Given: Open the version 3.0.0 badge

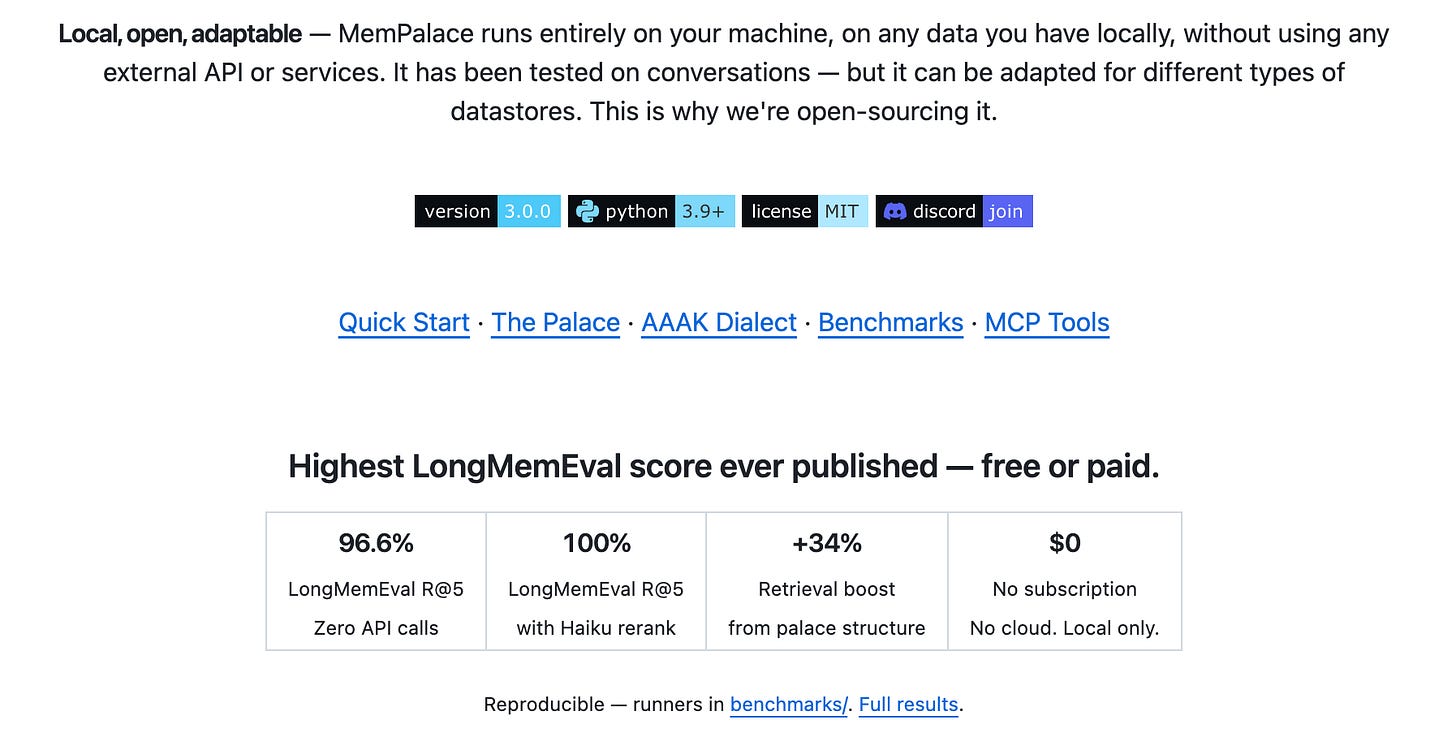Looking at the screenshot, I should (x=488, y=211).
